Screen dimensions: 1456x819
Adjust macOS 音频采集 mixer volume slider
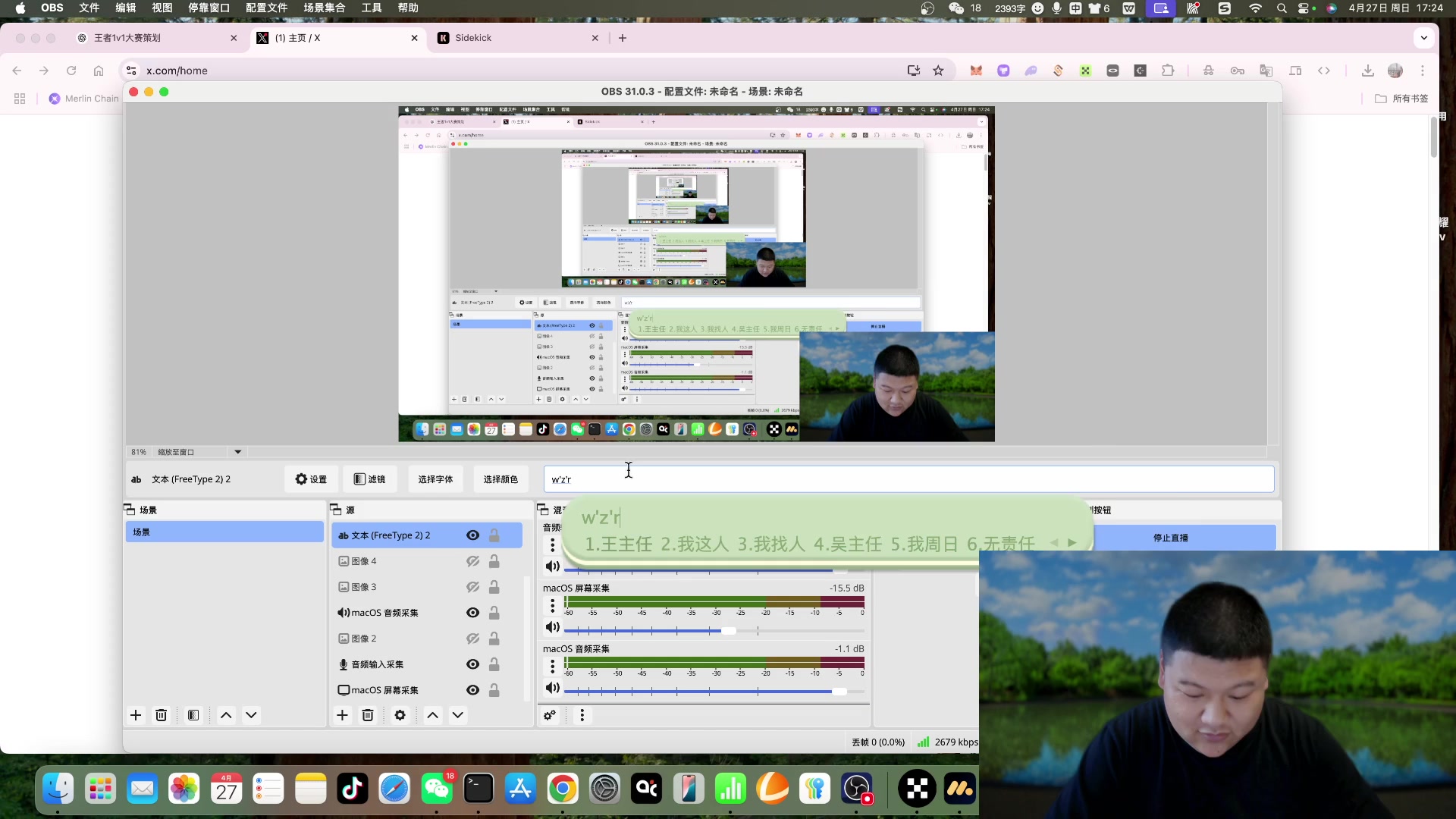coord(714,692)
